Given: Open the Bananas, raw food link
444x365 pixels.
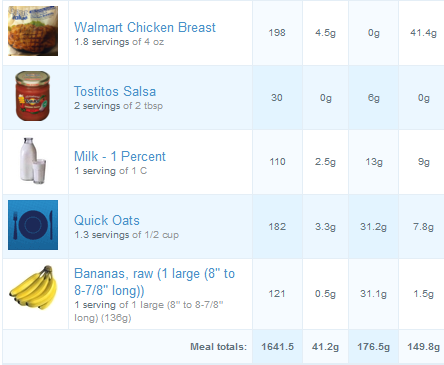Looking at the screenshot, I should click(155, 282).
